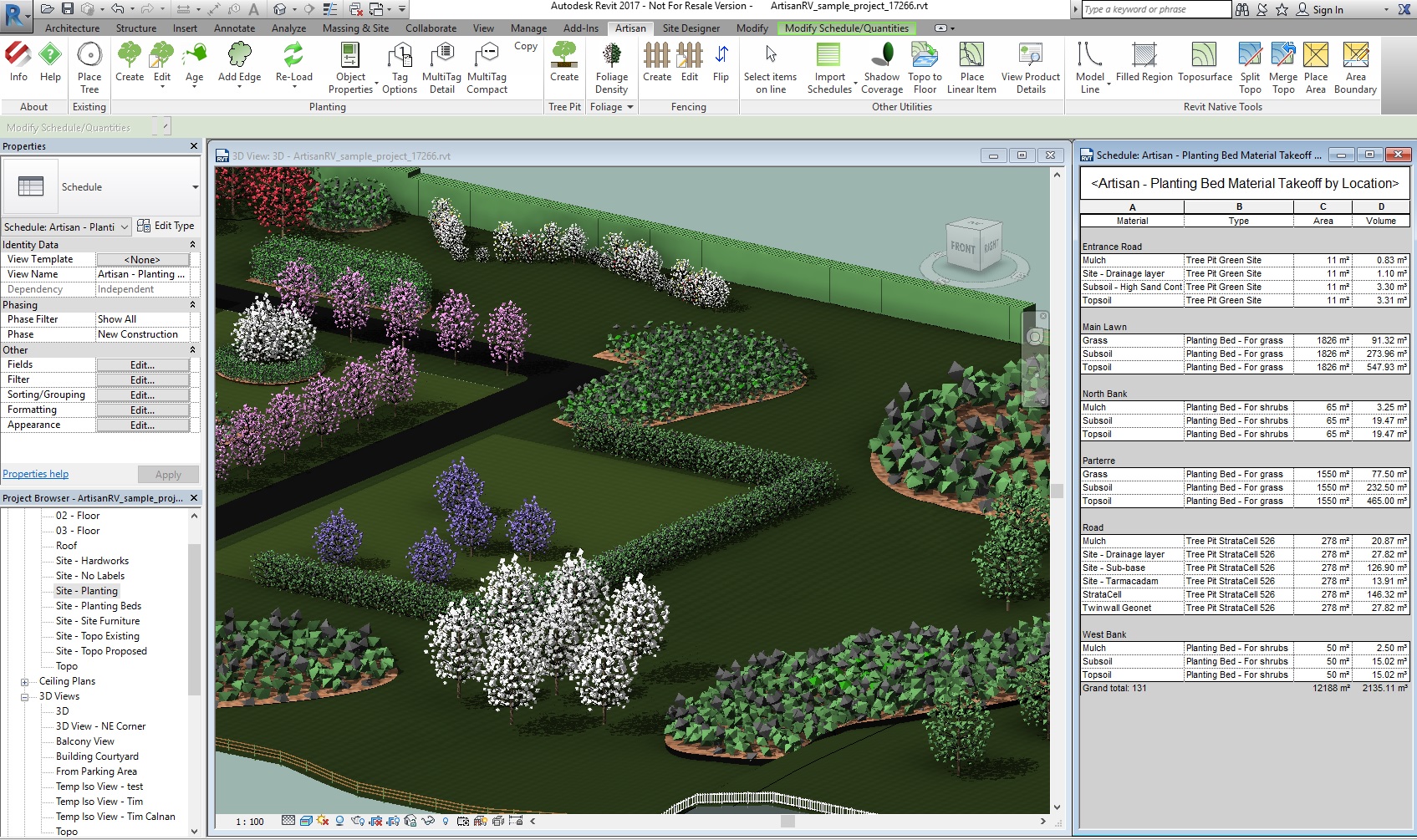Open the Massing & Site tab
The image size is (1417, 840).
point(355,28)
